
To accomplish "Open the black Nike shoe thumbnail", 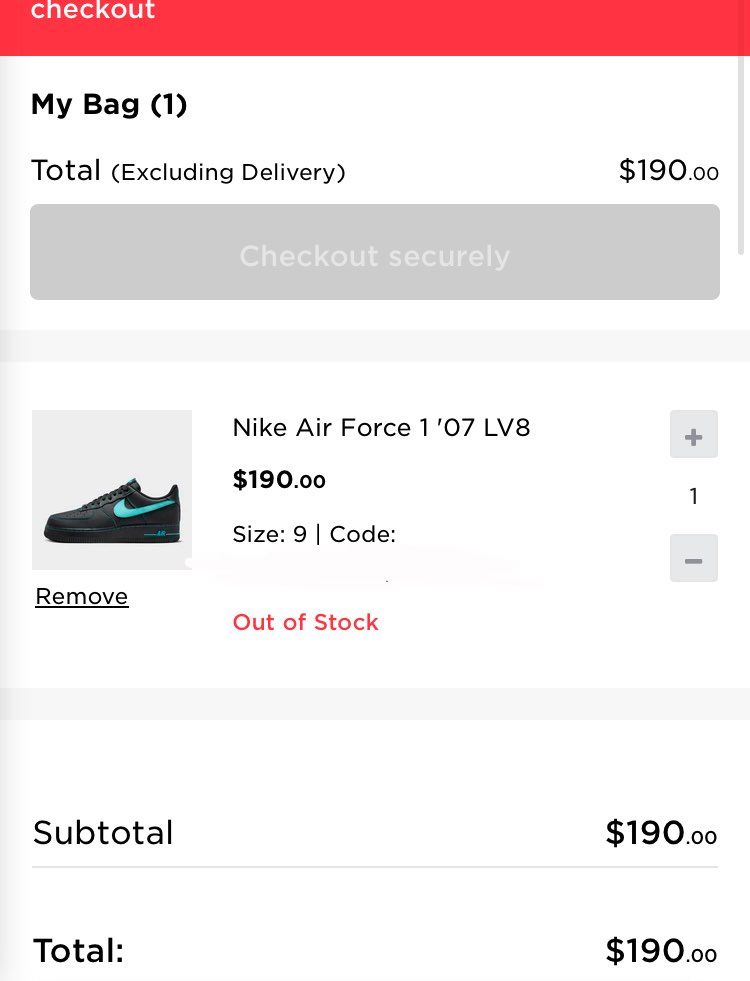I will tap(112, 490).
